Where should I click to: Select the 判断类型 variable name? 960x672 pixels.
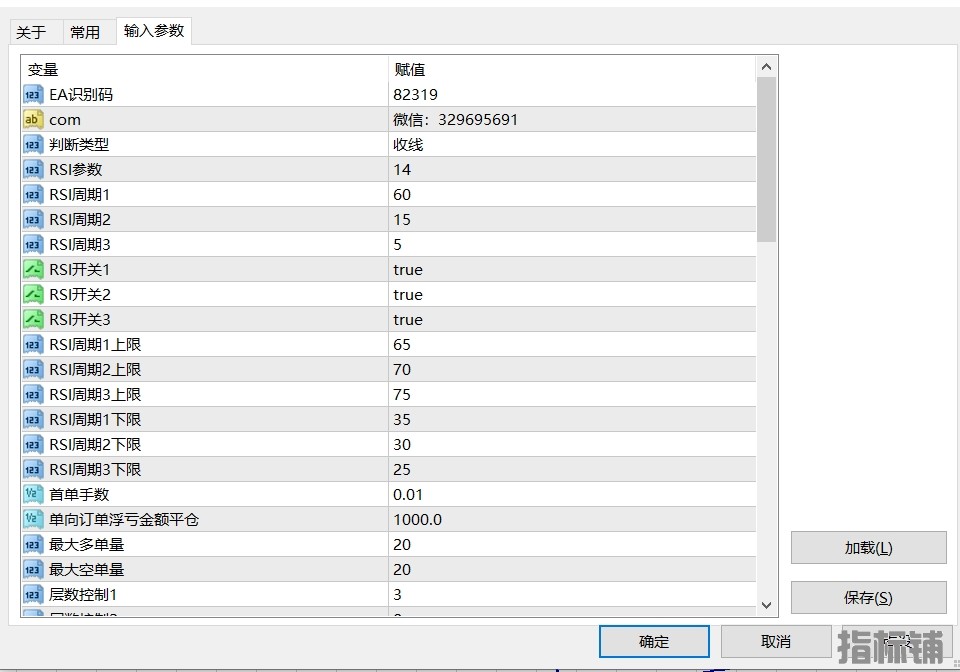click(x=79, y=145)
